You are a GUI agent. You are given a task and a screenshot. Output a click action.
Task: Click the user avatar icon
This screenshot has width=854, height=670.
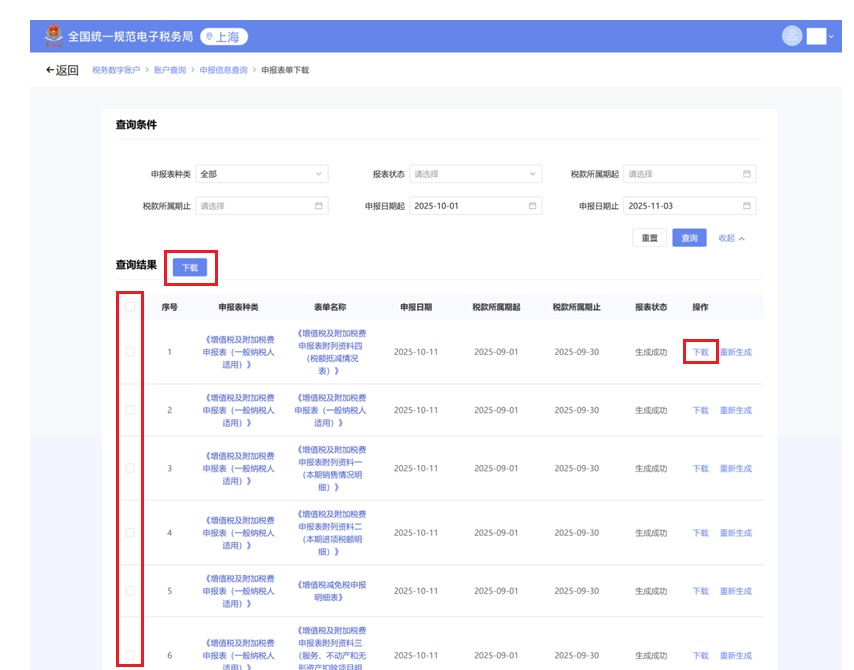point(792,36)
